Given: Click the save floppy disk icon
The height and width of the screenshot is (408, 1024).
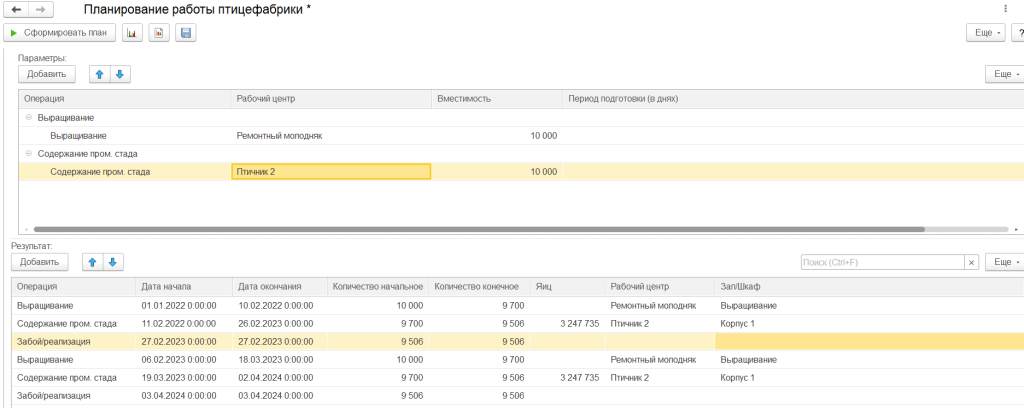Looking at the screenshot, I should pos(185,33).
